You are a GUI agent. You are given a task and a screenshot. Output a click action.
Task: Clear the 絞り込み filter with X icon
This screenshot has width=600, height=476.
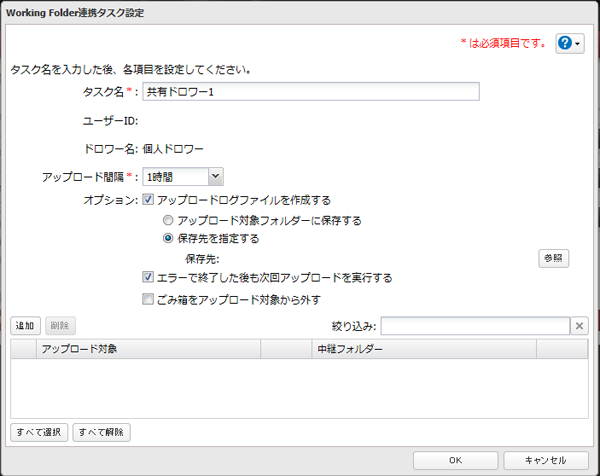click(x=579, y=326)
